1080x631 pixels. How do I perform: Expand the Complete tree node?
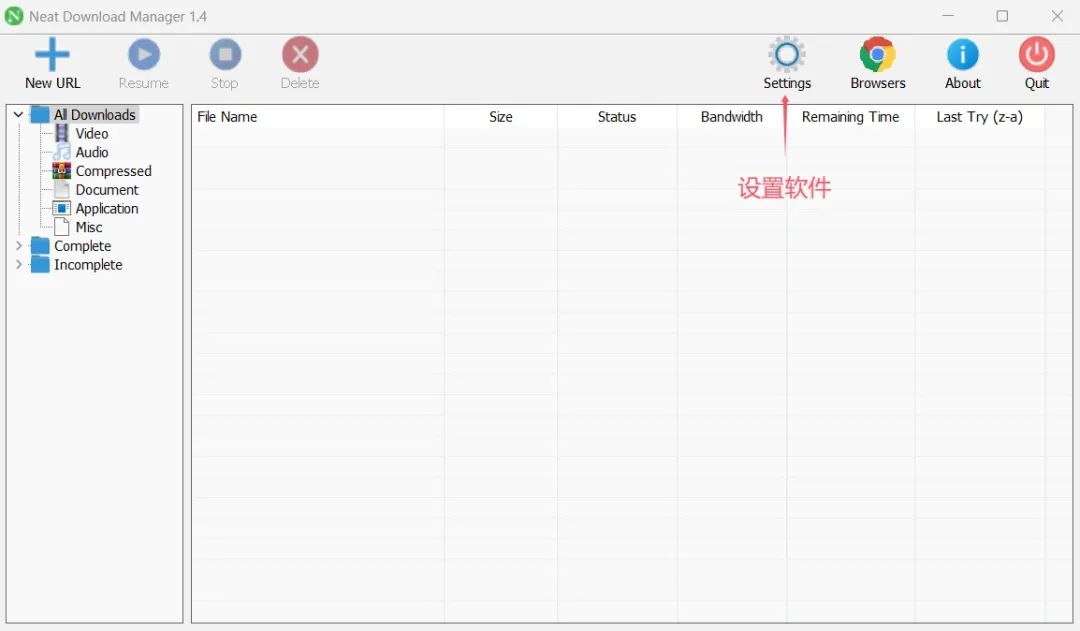coord(19,245)
